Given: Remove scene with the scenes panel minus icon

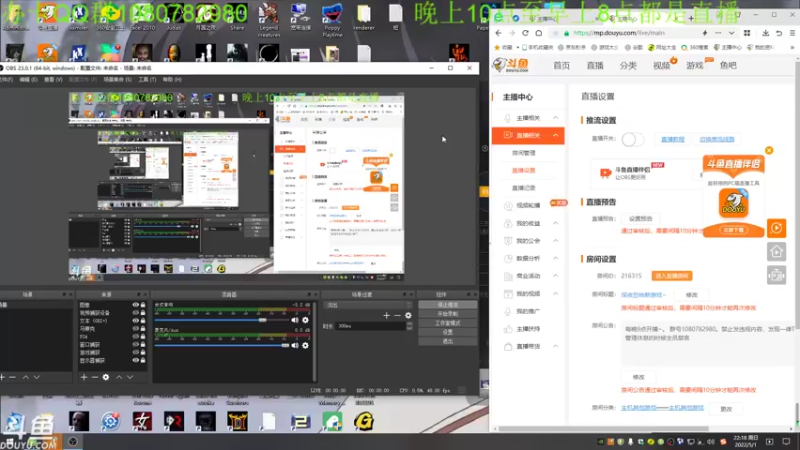Looking at the screenshot, I should [x=13, y=377].
